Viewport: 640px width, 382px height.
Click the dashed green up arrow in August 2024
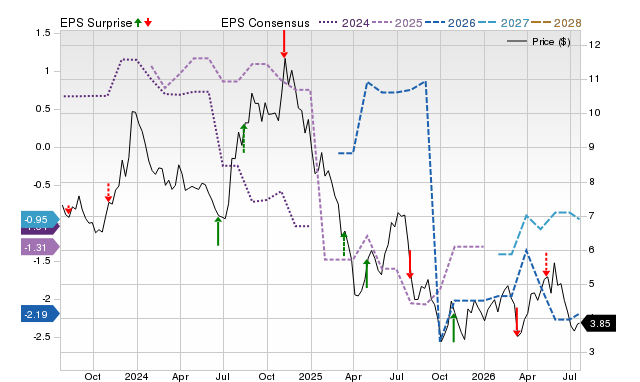(x=244, y=138)
